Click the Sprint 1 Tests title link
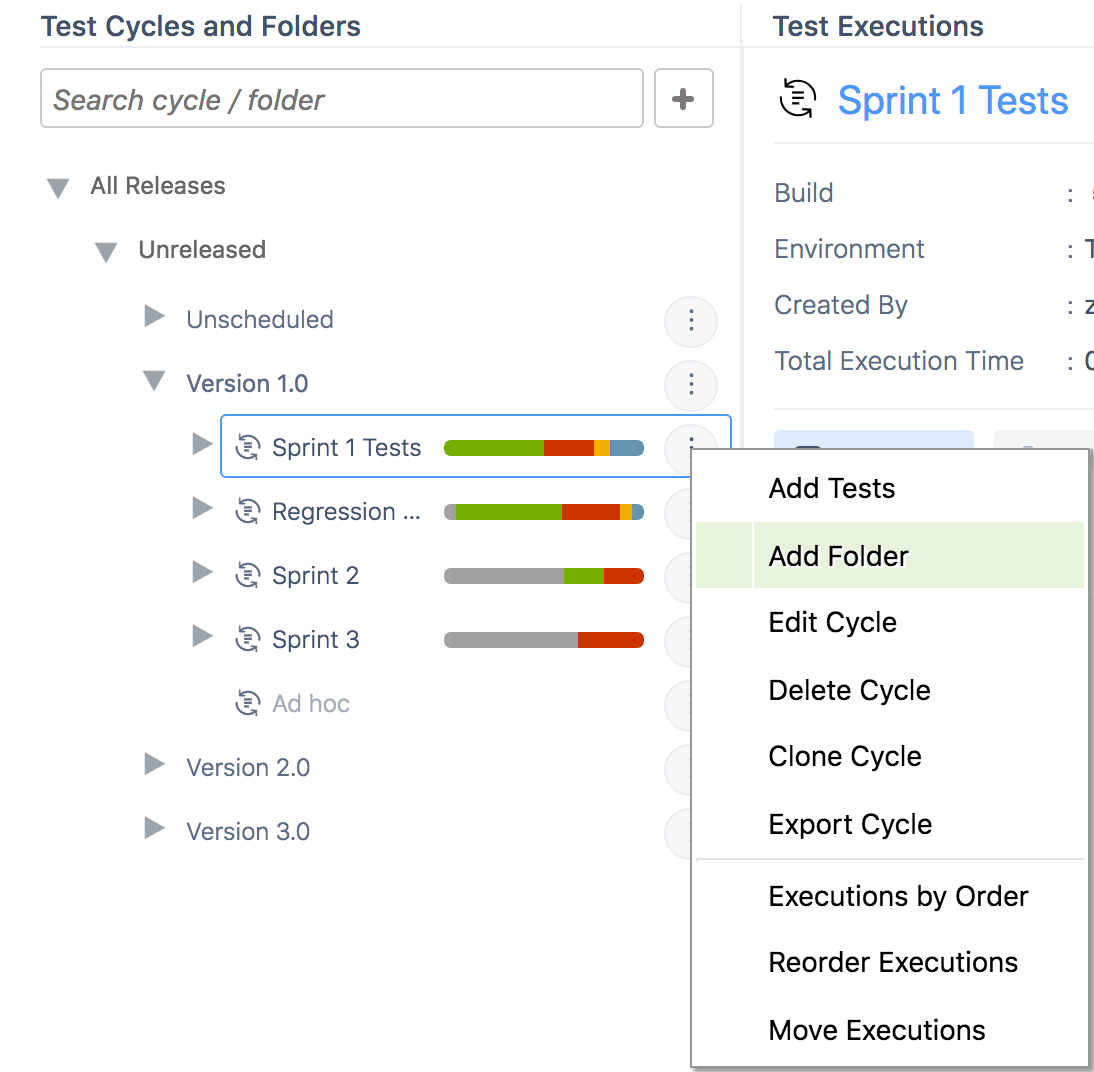Image resolution: width=1094 pixels, height=1072 pixels. click(x=952, y=101)
